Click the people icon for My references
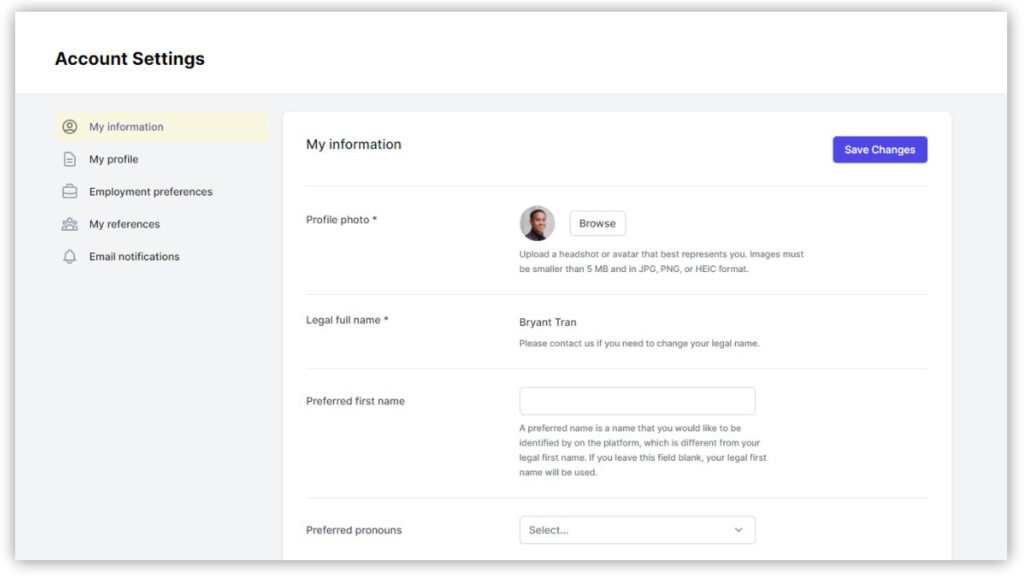The image size is (1024, 577). click(70, 224)
